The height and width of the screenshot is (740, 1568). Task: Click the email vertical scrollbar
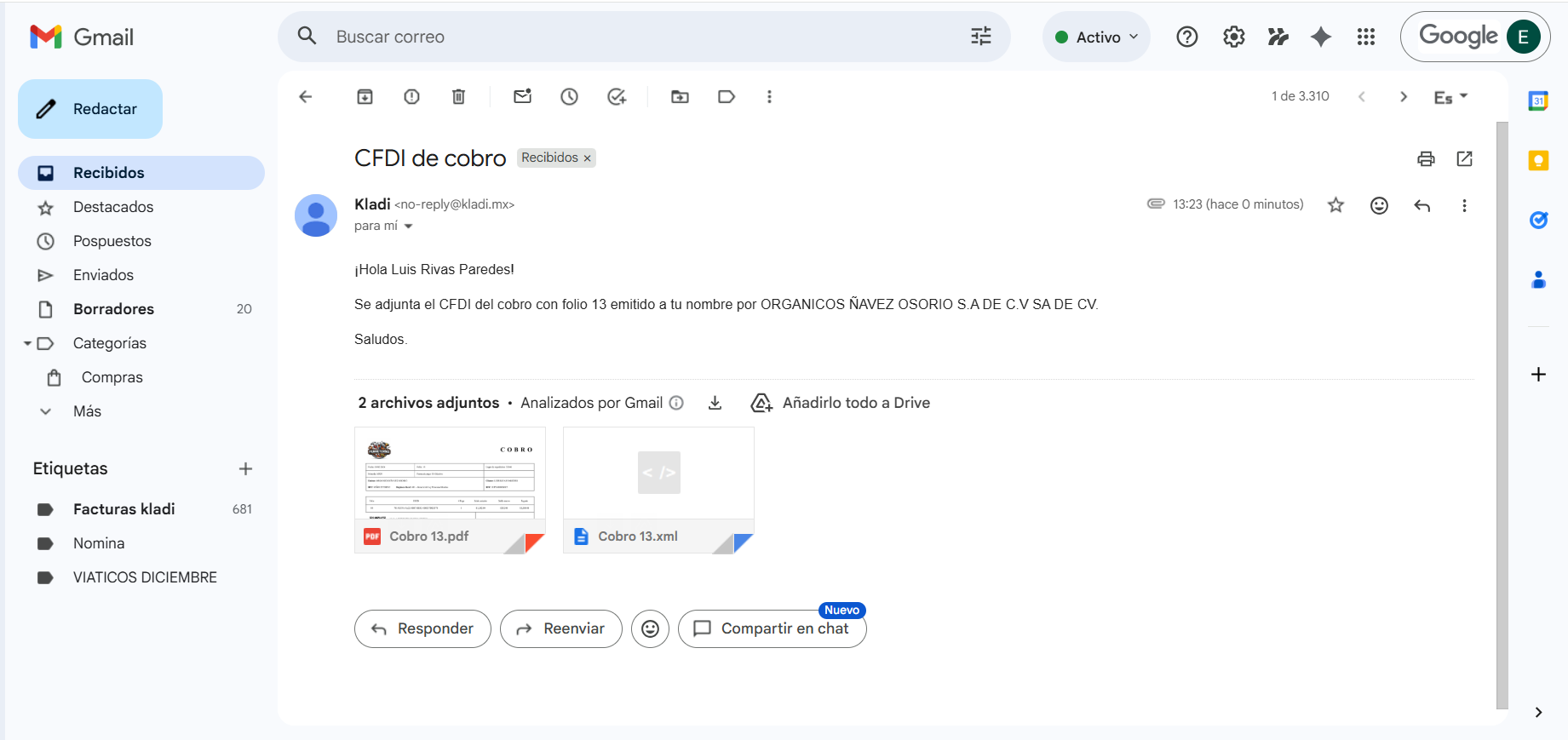click(1502, 416)
